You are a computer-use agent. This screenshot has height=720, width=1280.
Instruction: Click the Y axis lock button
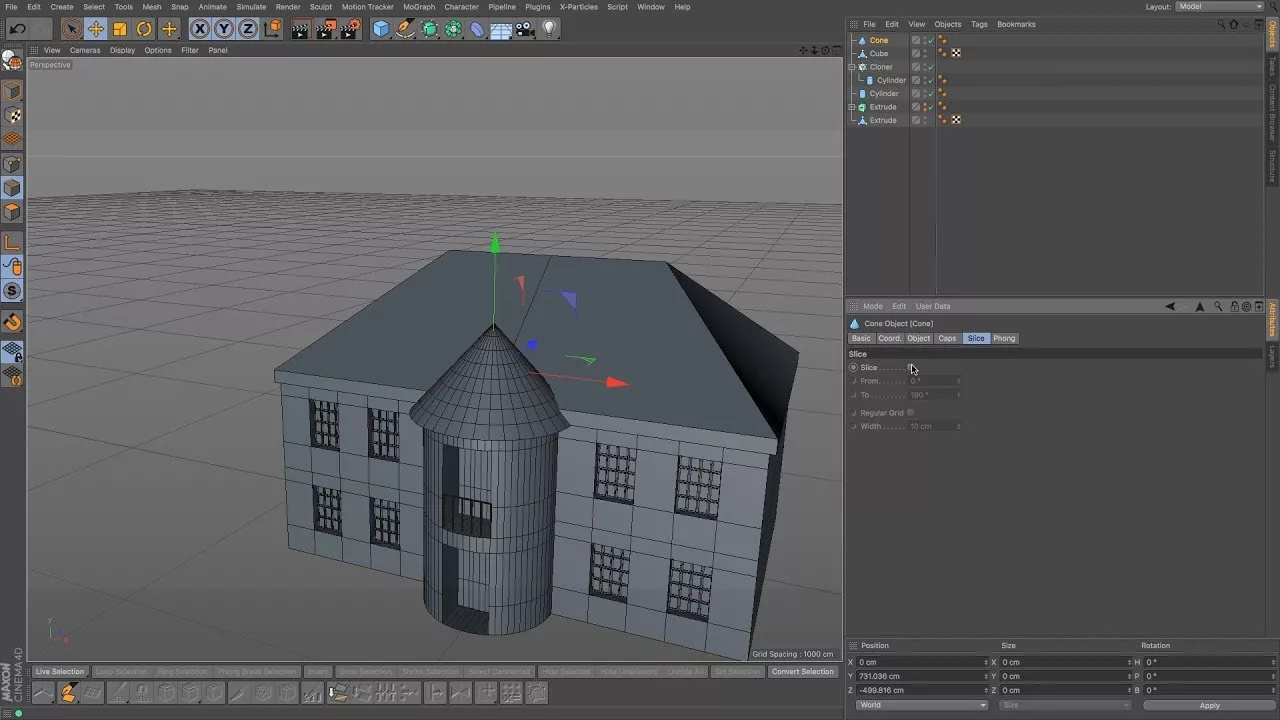(x=223, y=29)
